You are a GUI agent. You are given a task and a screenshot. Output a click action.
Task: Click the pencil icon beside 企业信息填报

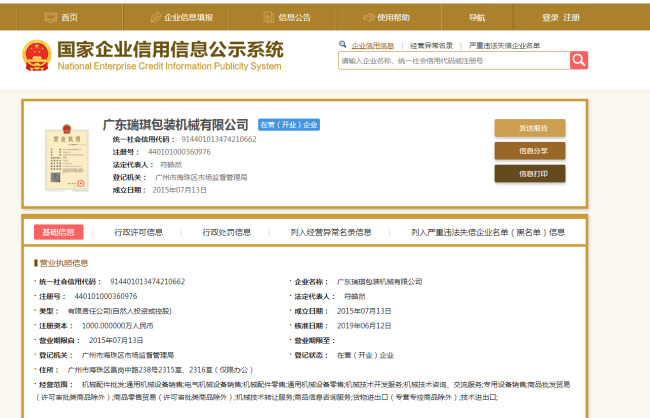pyautogui.click(x=156, y=17)
